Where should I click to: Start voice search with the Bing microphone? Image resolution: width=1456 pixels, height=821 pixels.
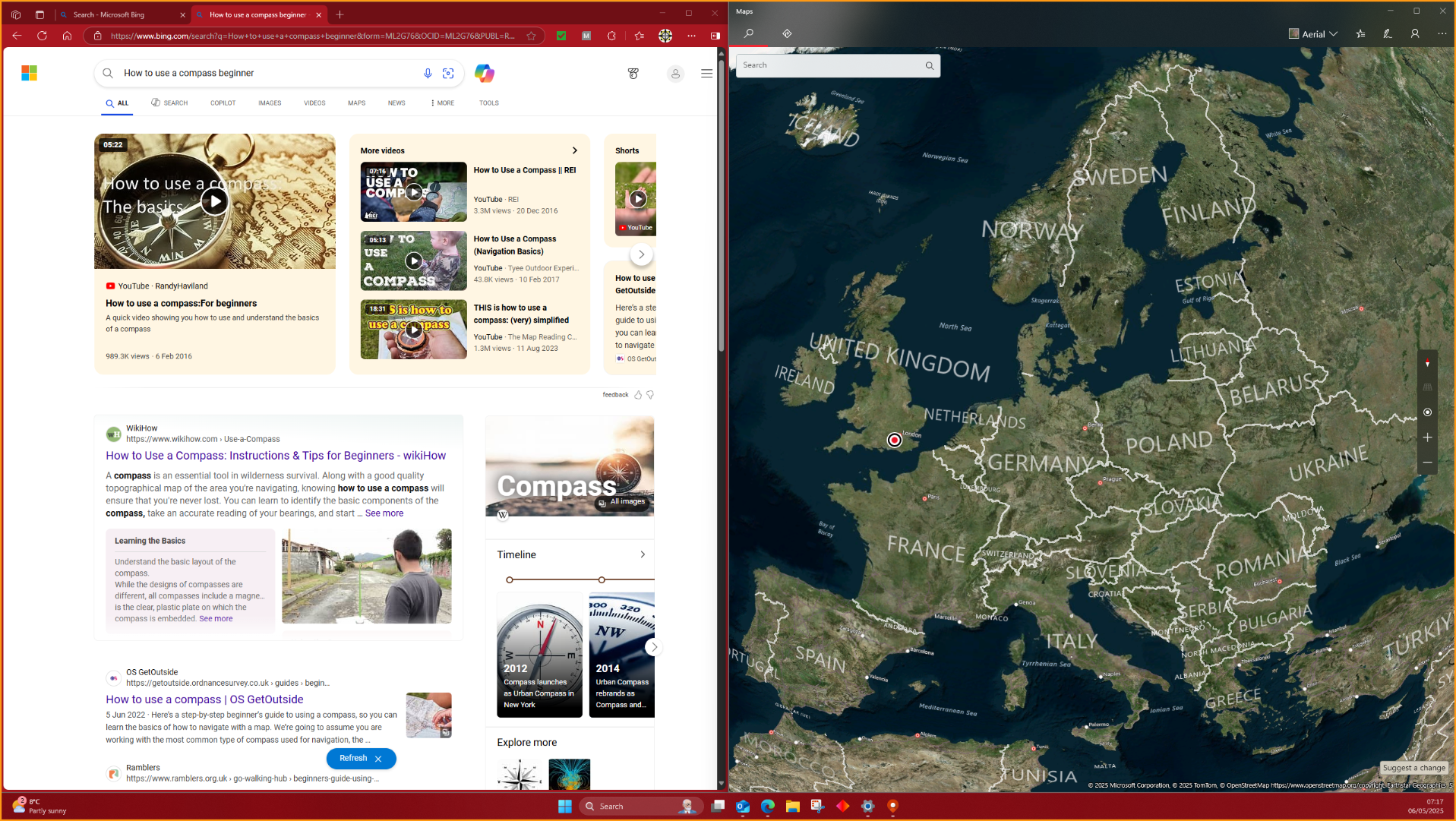coord(428,73)
